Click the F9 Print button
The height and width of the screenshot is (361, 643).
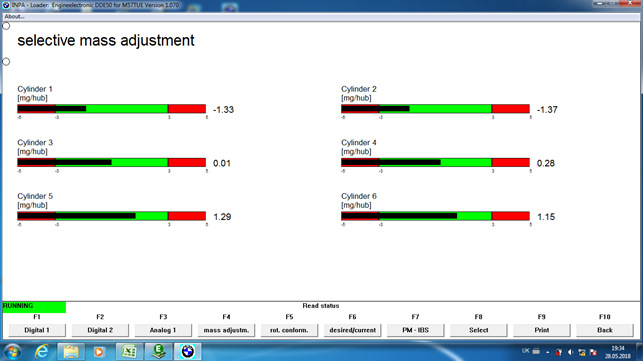[542, 330]
